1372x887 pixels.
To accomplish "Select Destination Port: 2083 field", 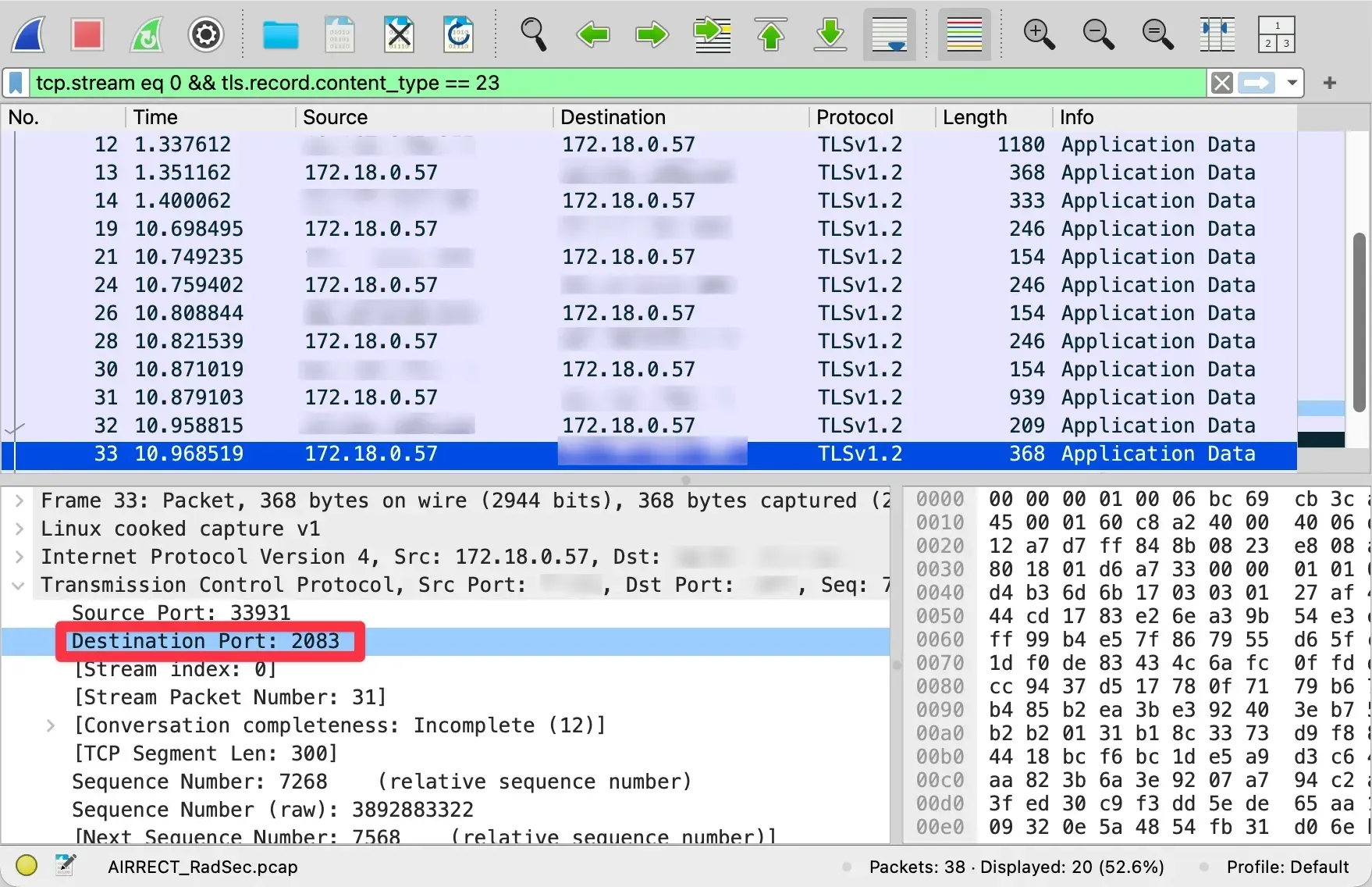I will (206, 641).
